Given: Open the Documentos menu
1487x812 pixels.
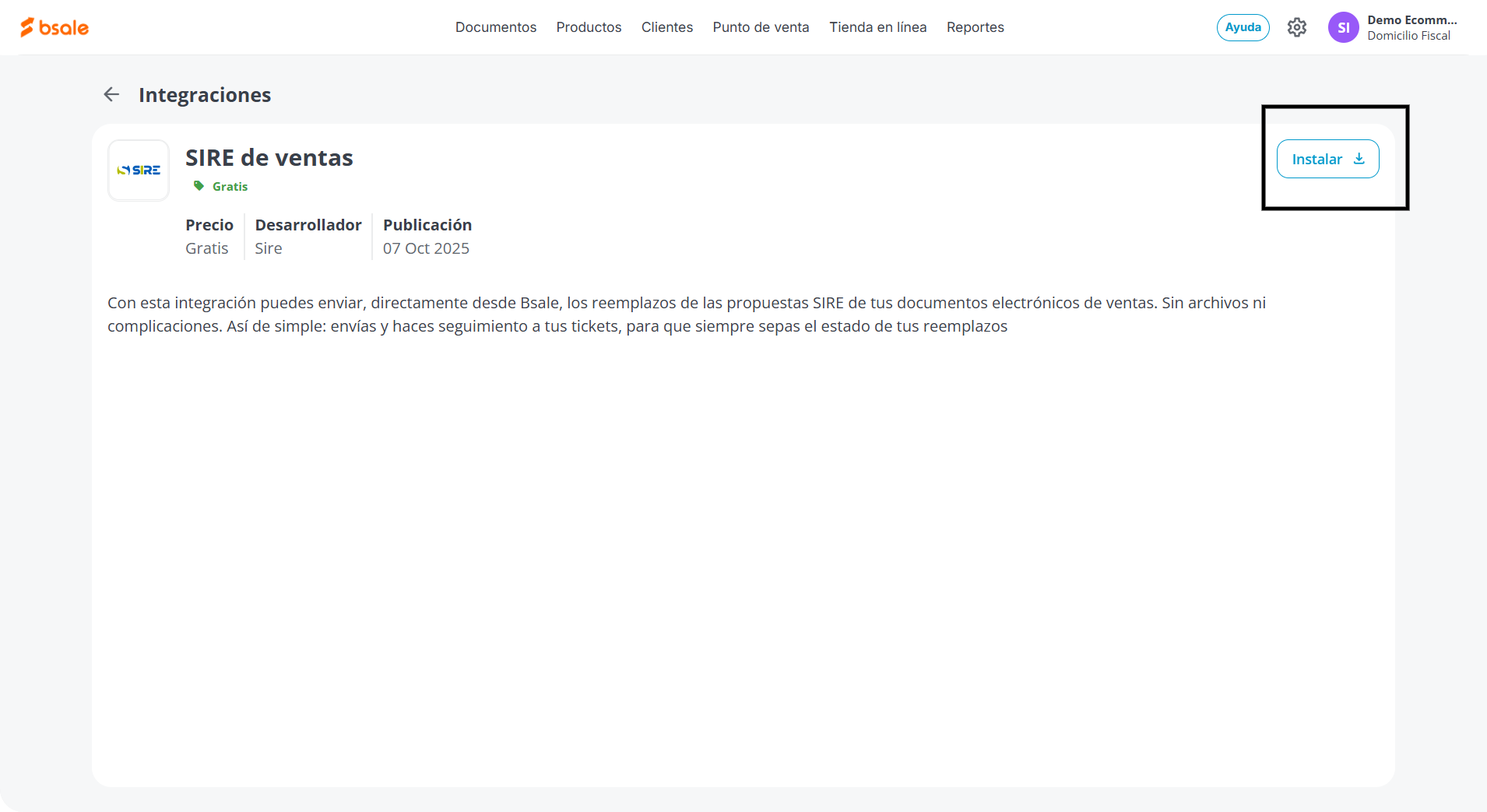Looking at the screenshot, I should (x=496, y=27).
